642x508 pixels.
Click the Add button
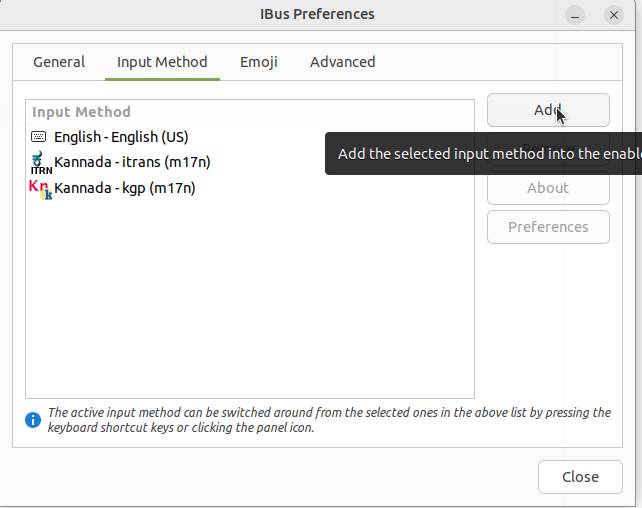coord(548,110)
